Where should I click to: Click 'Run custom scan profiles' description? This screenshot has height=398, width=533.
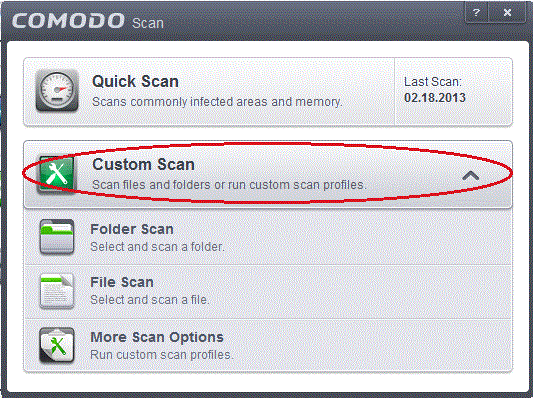(162, 355)
